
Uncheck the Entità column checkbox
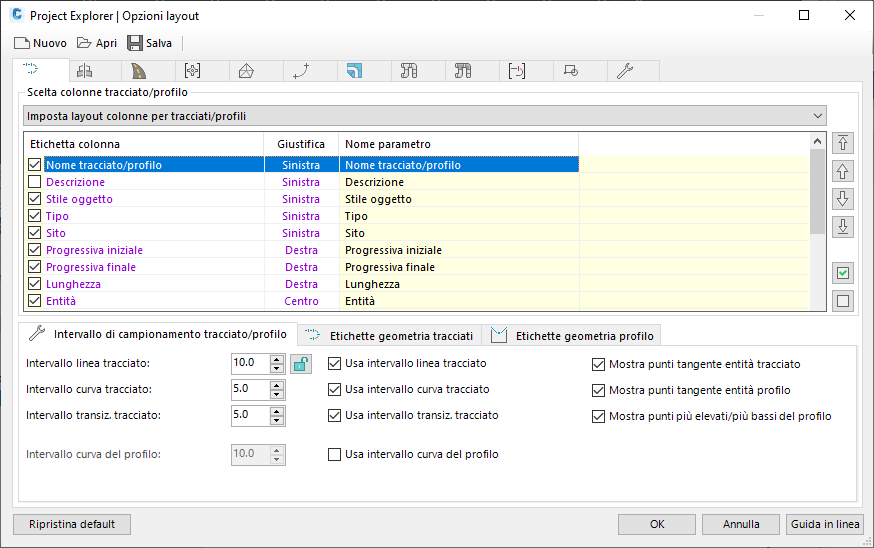click(x=35, y=300)
